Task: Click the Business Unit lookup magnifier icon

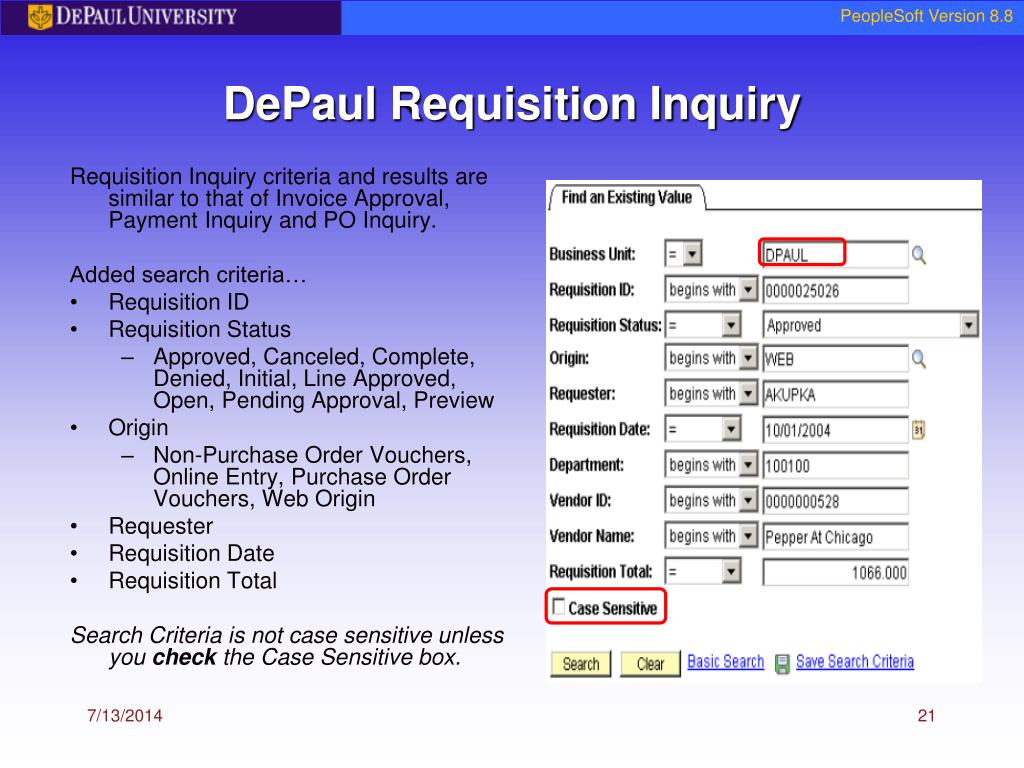Action: point(919,255)
